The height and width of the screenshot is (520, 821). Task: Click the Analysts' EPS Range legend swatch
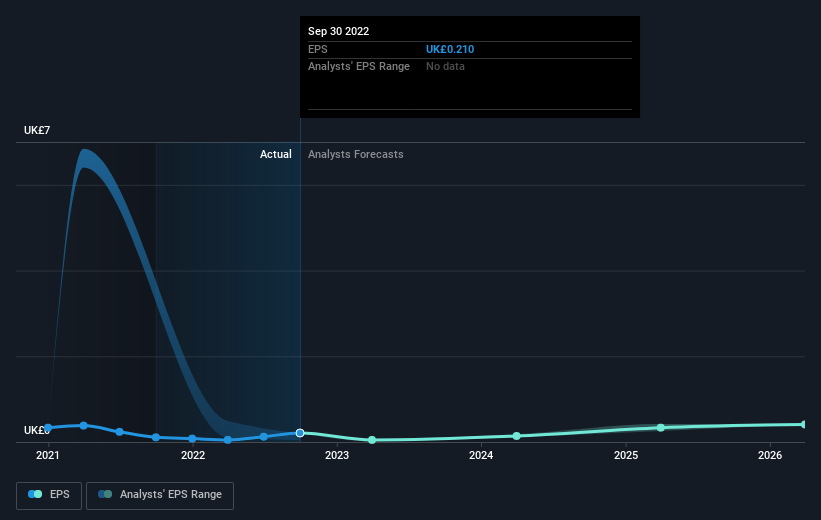tap(105, 494)
